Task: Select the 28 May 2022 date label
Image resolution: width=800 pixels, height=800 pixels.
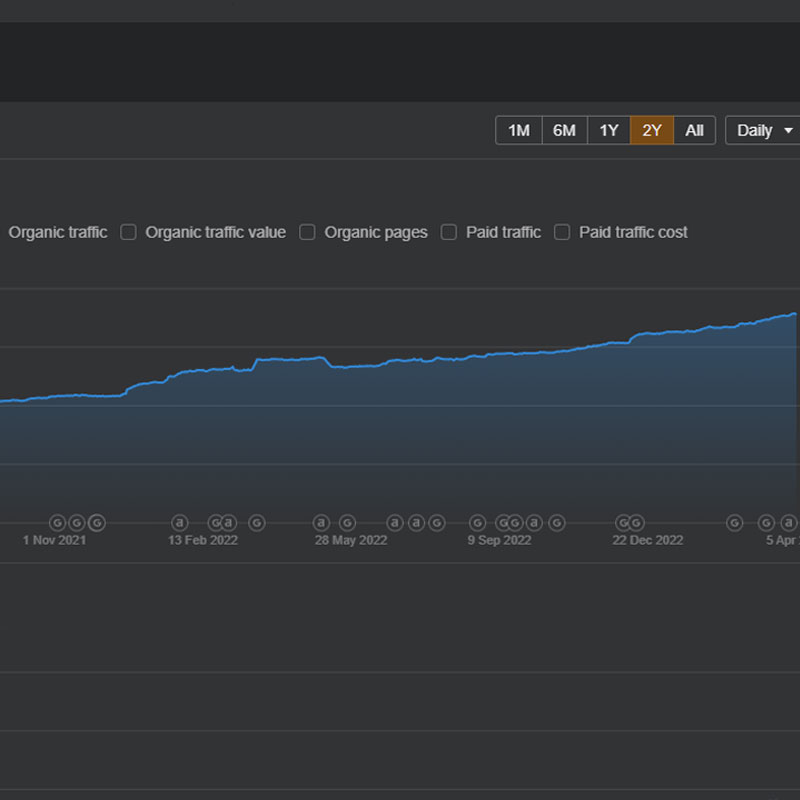Action: (351, 540)
